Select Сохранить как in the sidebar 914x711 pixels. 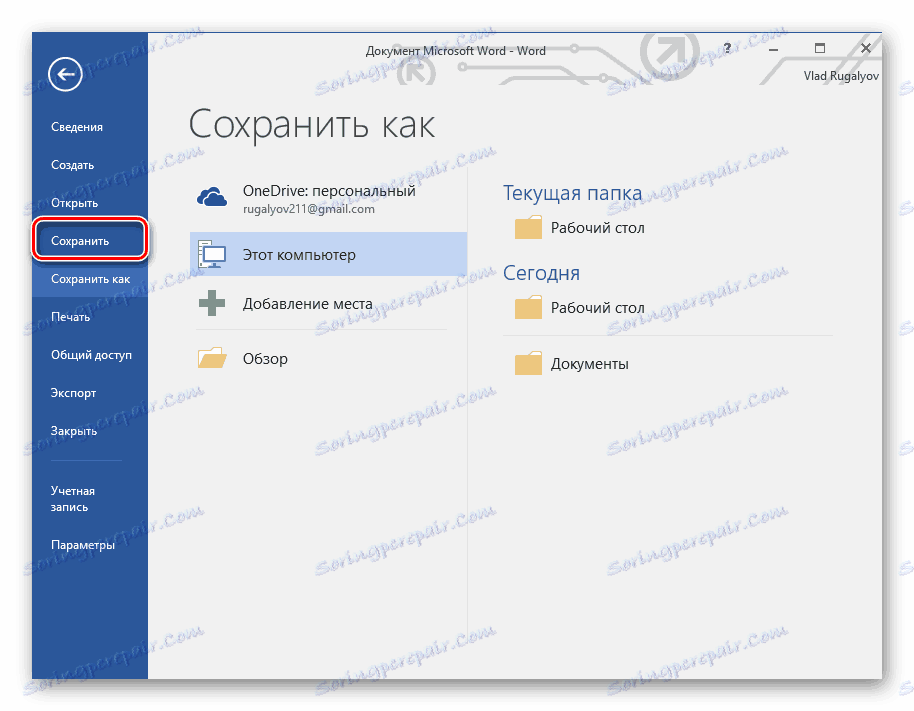(90, 279)
